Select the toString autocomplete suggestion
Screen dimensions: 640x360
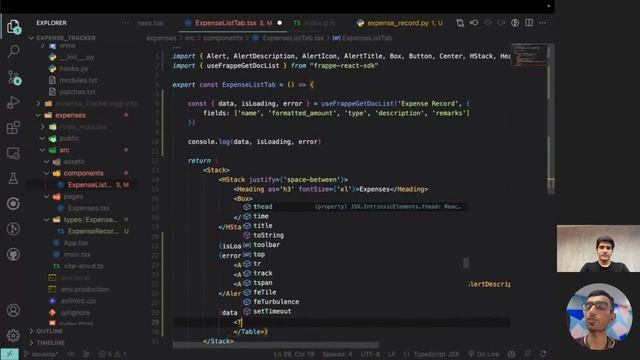(x=354, y=236)
